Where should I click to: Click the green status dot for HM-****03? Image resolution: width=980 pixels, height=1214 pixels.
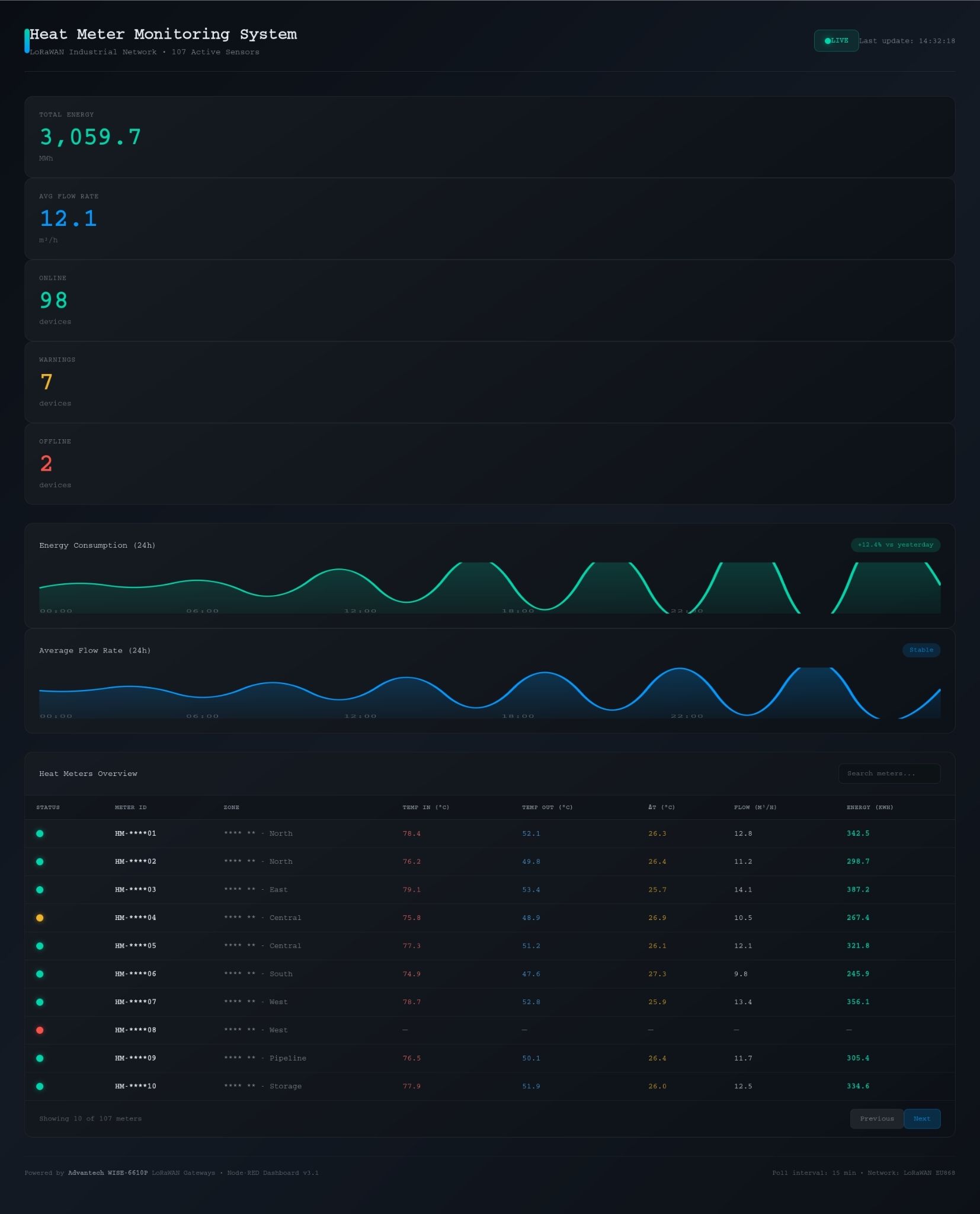tap(40, 890)
